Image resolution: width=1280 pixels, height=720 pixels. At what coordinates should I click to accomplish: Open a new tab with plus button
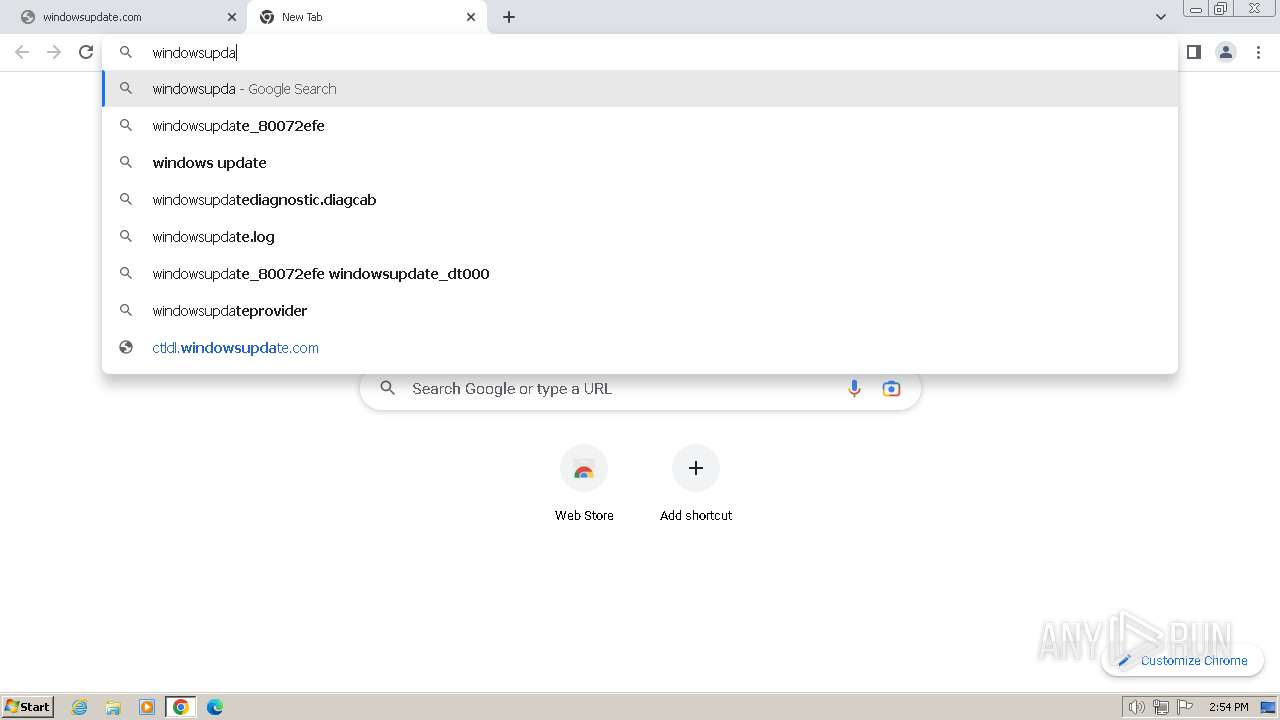click(509, 17)
